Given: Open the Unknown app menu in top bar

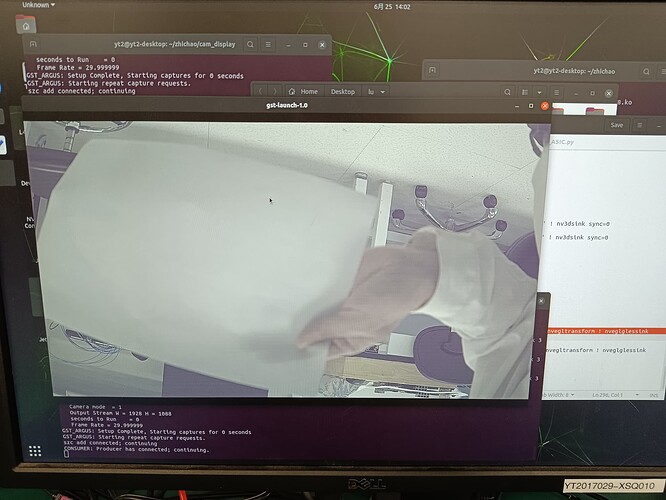Looking at the screenshot, I should click(x=38, y=5).
